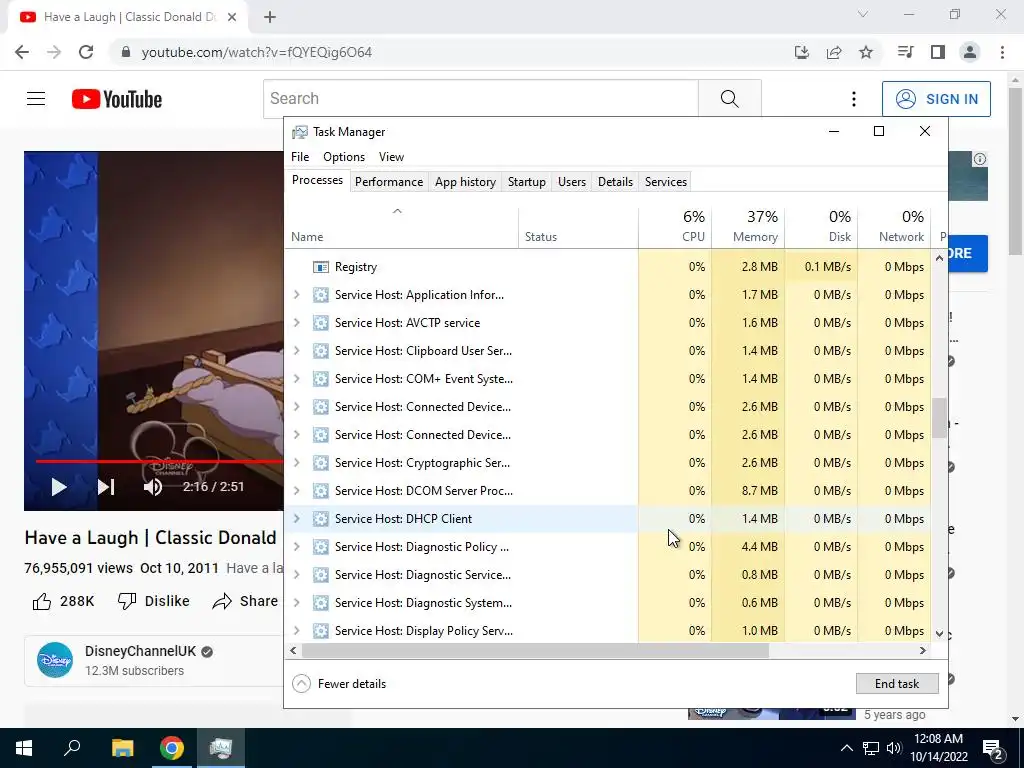The image size is (1024, 768).
Task: Expand Service Host: Display Policy Service
Action: pyautogui.click(x=296, y=631)
